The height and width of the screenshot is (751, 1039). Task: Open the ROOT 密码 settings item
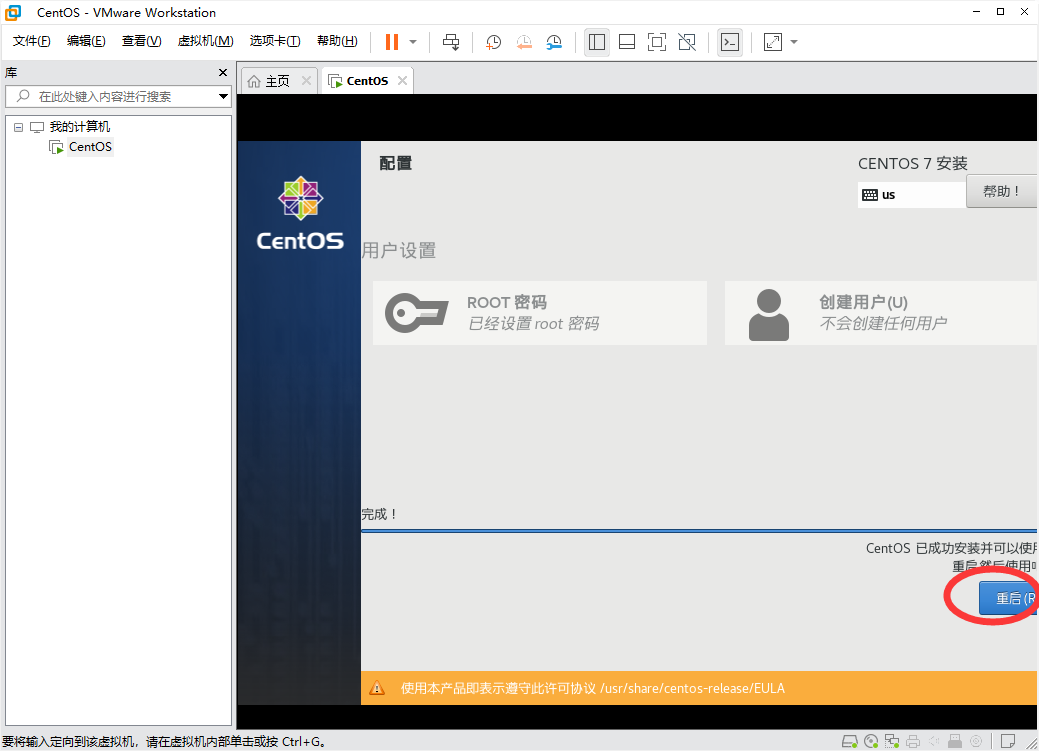(x=539, y=313)
